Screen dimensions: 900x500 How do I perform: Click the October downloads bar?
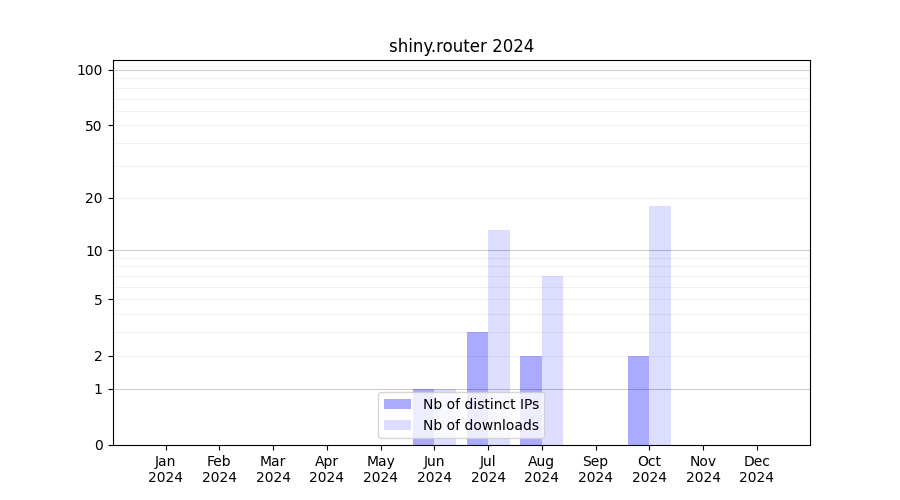pyautogui.click(x=660, y=325)
